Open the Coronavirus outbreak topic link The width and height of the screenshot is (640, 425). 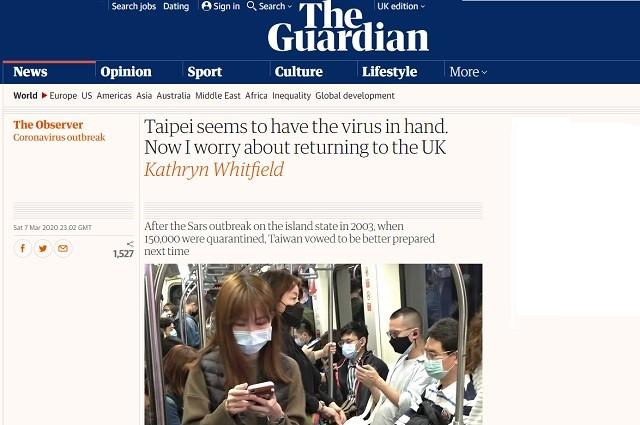pos(59,137)
